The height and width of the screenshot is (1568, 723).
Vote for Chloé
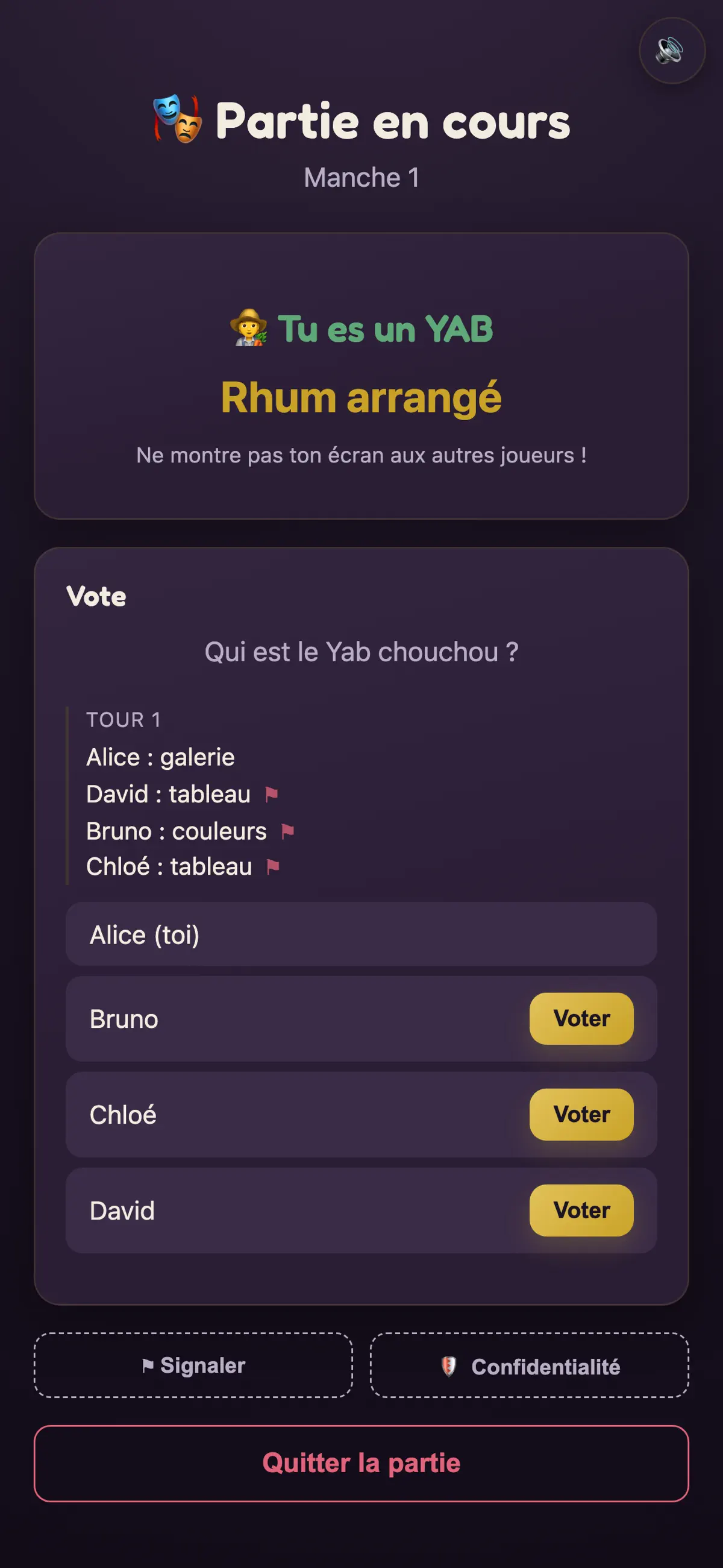[x=581, y=1114]
